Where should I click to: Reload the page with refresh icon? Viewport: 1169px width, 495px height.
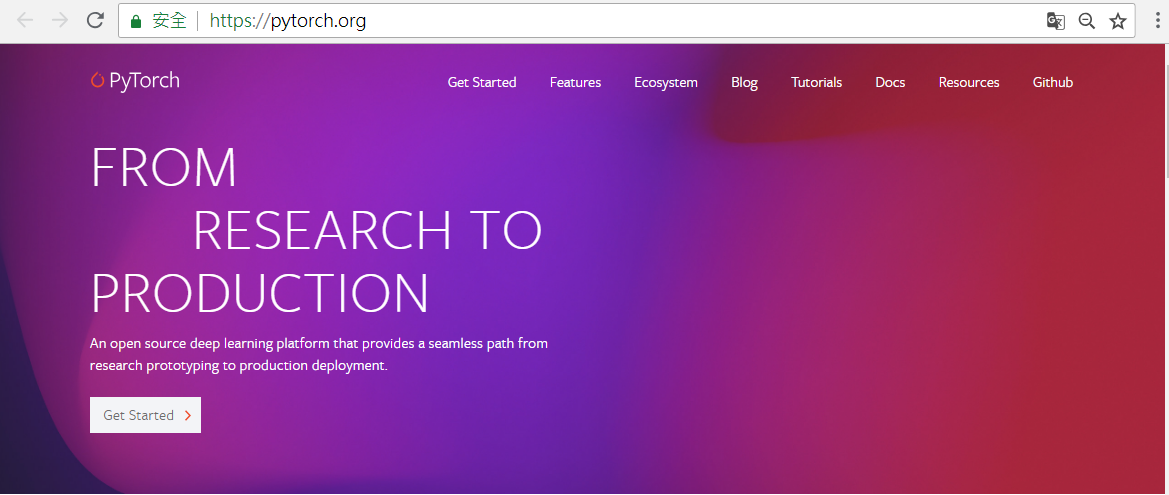coord(95,21)
